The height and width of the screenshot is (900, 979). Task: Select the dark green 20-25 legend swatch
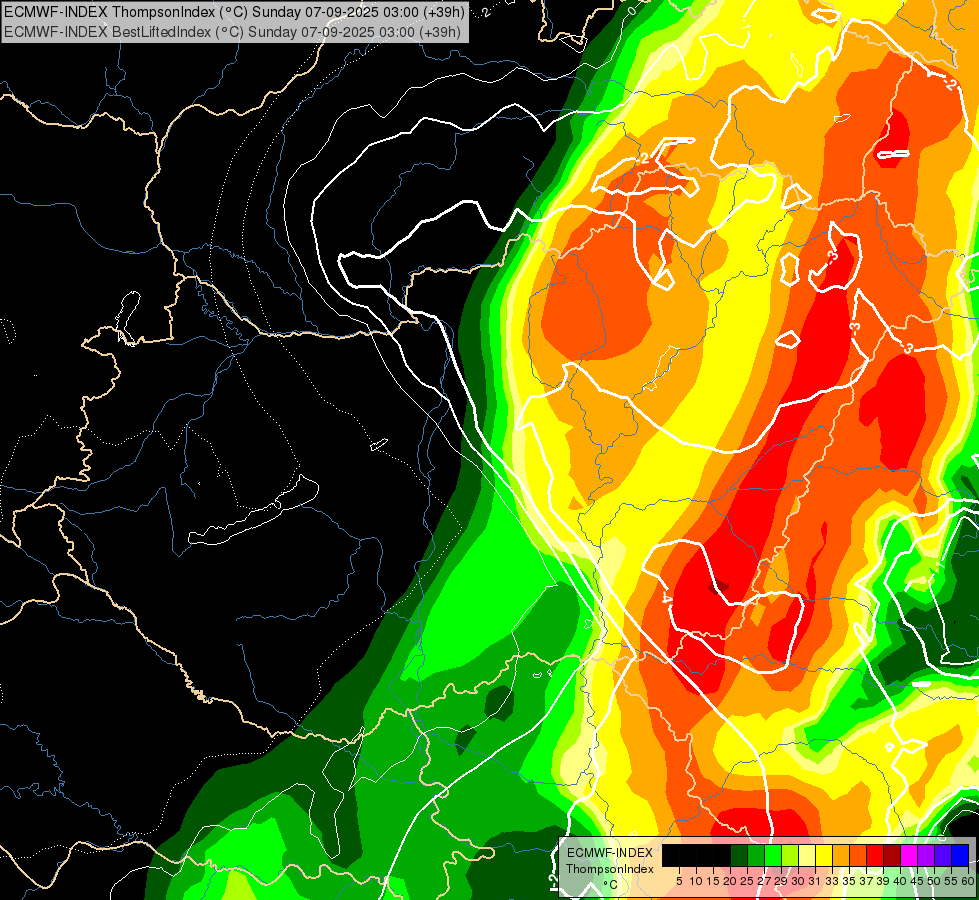739,855
